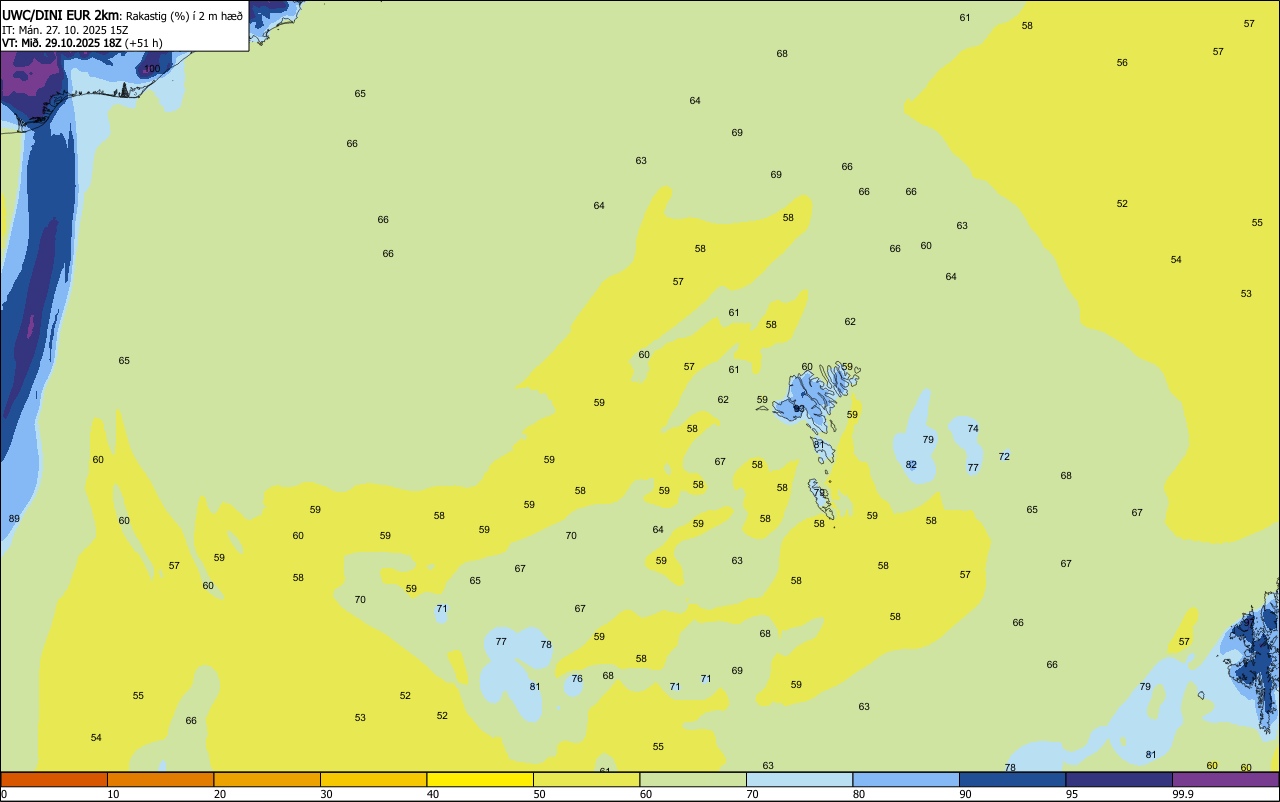Pick the pale green 60–70 legend swatch

click(x=693, y=779)
